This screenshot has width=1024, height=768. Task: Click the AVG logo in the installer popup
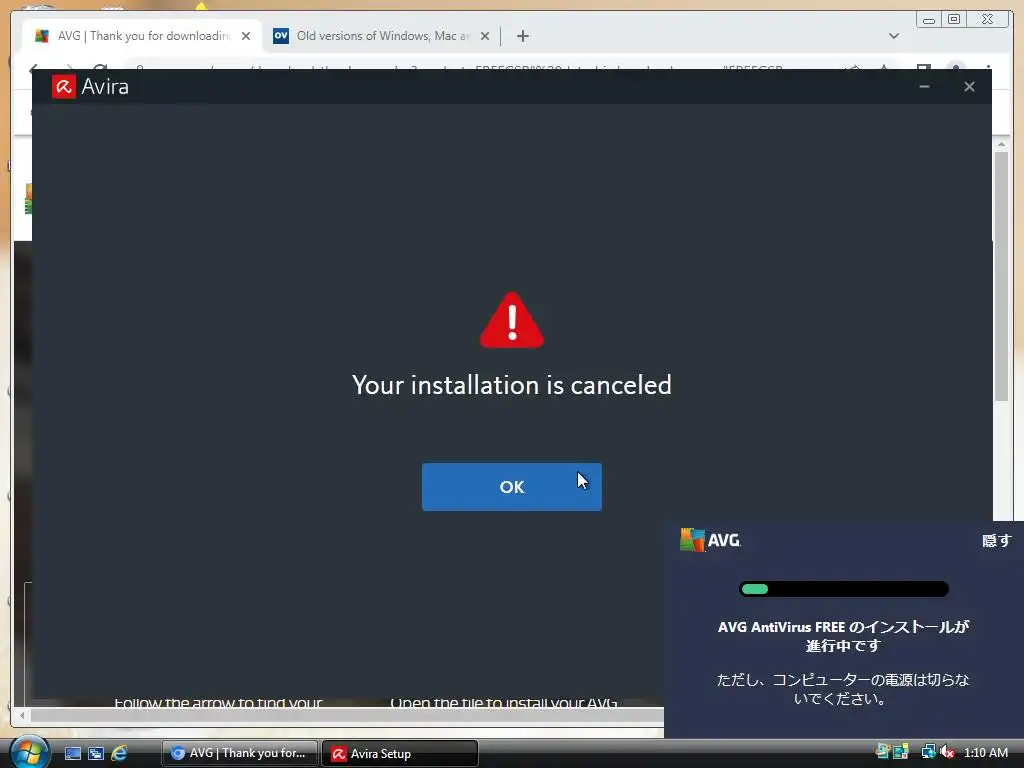[x=711, y=540]
